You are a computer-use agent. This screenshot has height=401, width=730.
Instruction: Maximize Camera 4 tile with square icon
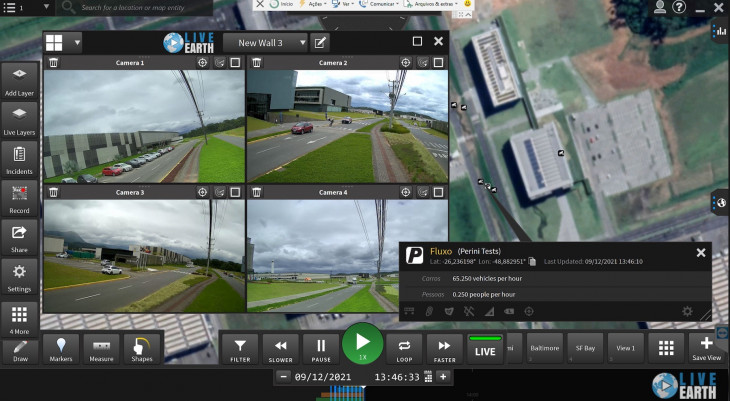(x=438, y=192)
